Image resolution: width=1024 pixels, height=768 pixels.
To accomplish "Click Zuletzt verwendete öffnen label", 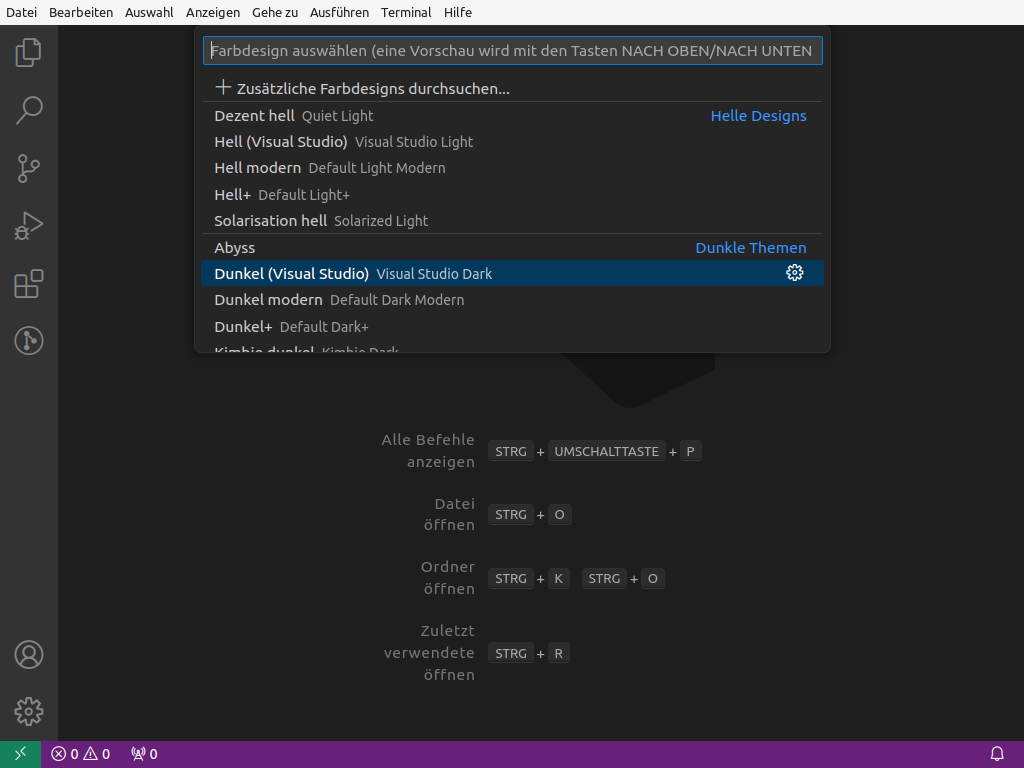I will tap(430, 652).
